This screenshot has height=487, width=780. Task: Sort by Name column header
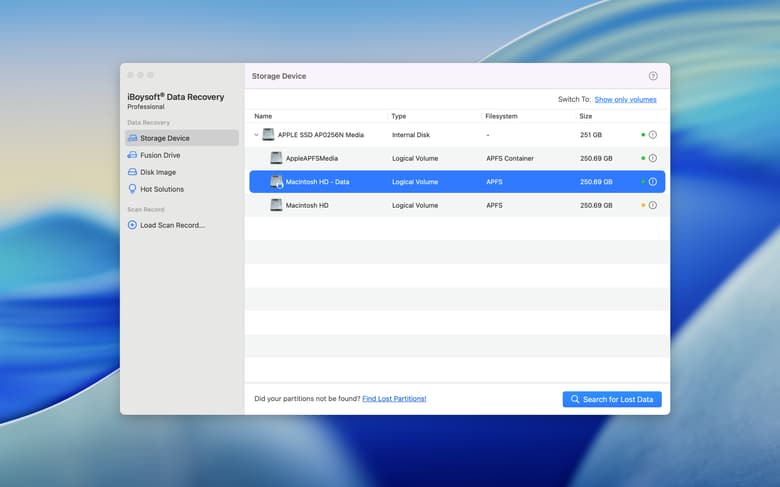[263, 116]
